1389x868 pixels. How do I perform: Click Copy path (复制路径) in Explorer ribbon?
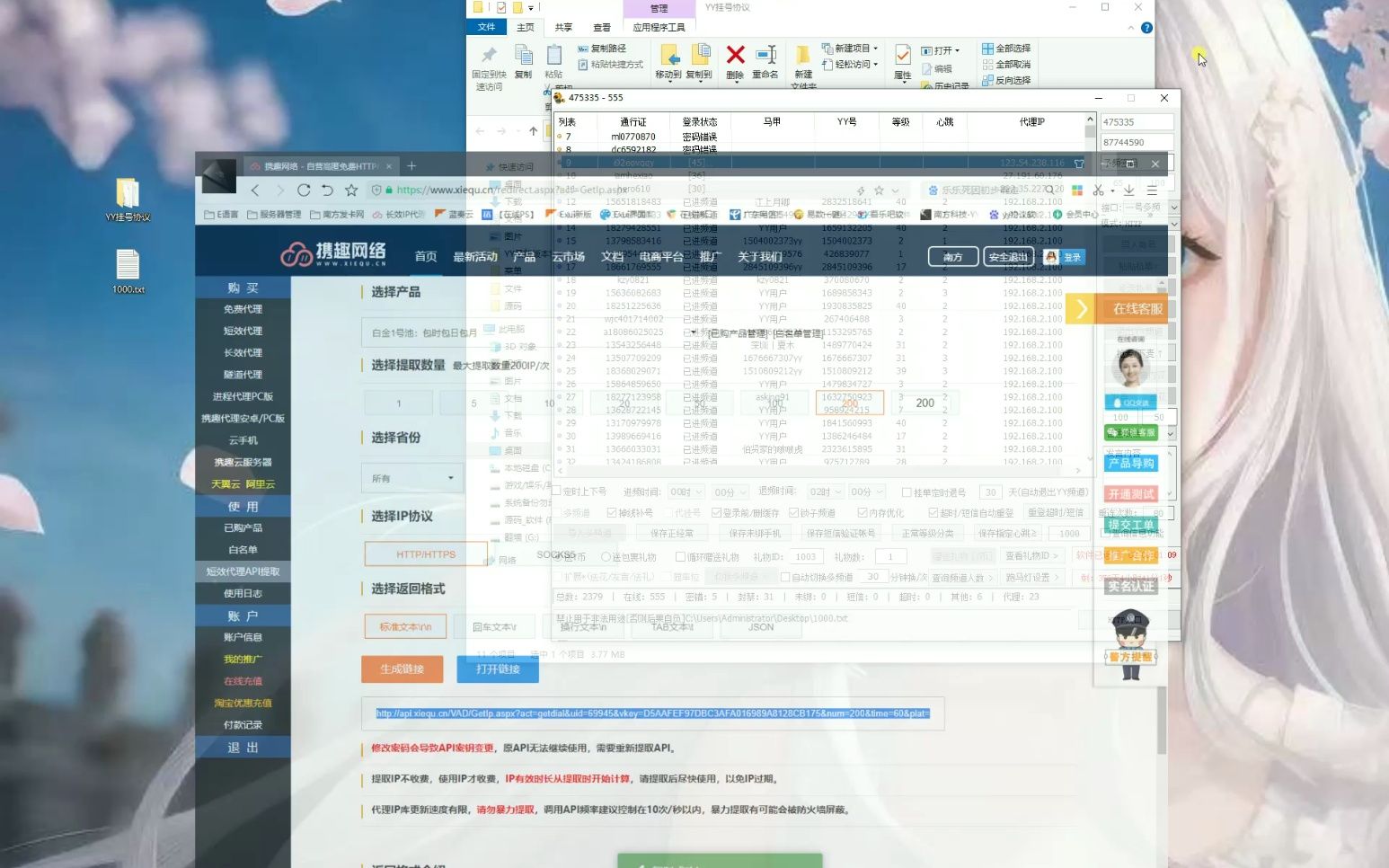[601, 49]
